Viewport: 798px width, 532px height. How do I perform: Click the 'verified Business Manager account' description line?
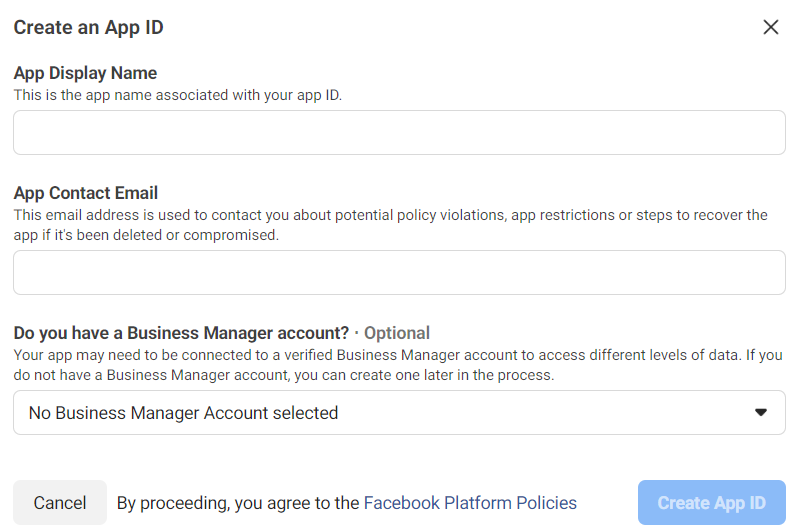(x=397, y=355)
